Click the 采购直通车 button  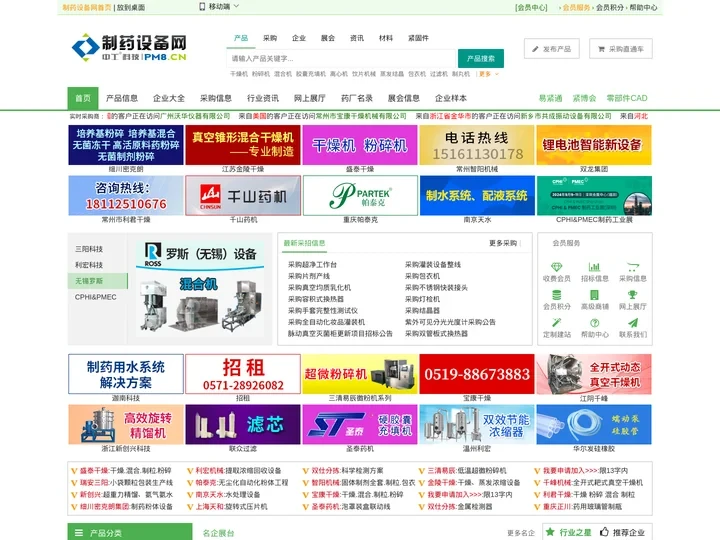pos(621,49)
